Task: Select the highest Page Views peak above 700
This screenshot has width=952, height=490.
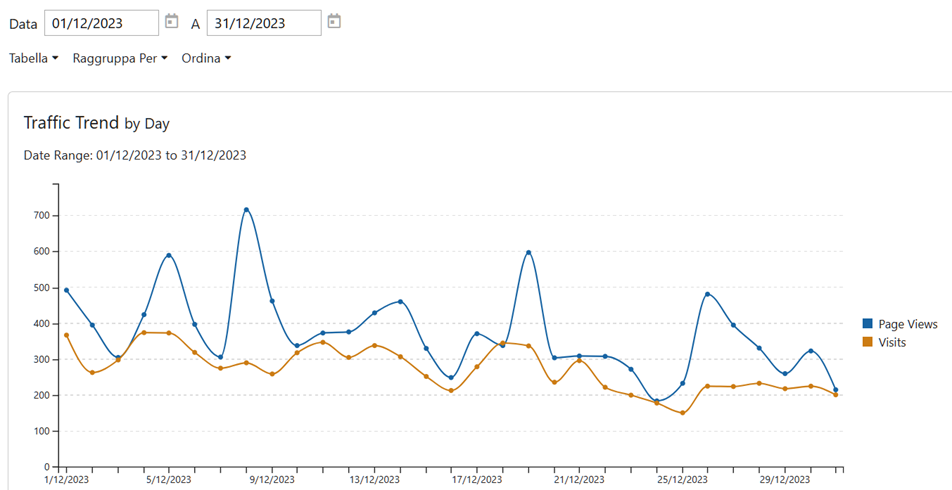Action: click(246, 210)
